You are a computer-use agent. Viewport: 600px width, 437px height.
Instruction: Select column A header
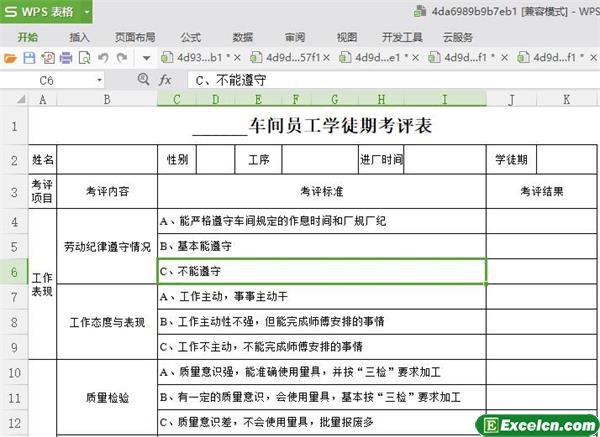click(42, 99)
